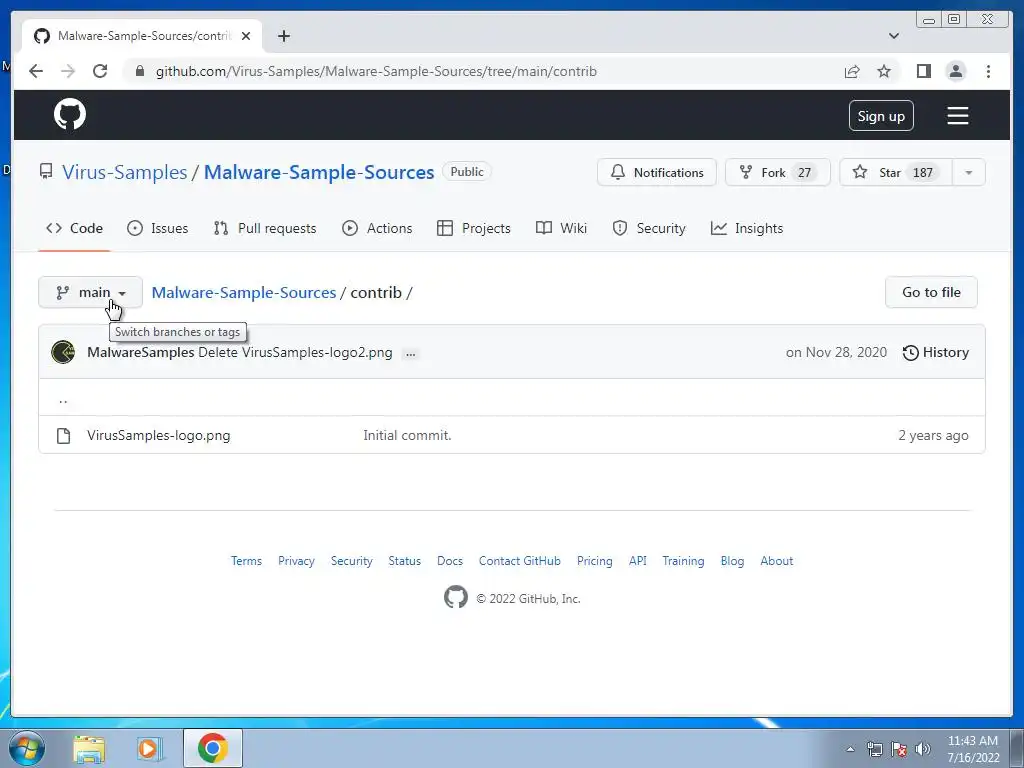Viewport: 1024px width, 768px height.
Task: Open the Virus-Samples owner link
Action: (x=125, y=172)
